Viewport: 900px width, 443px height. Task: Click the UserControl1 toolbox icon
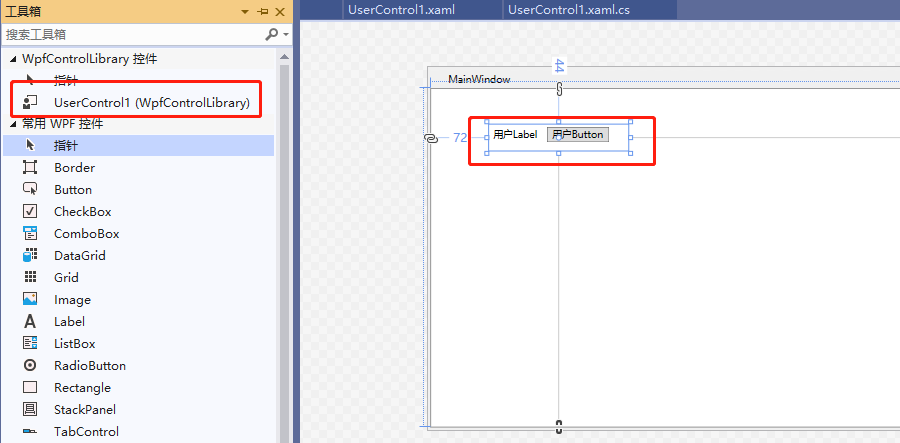coord(30,102)
